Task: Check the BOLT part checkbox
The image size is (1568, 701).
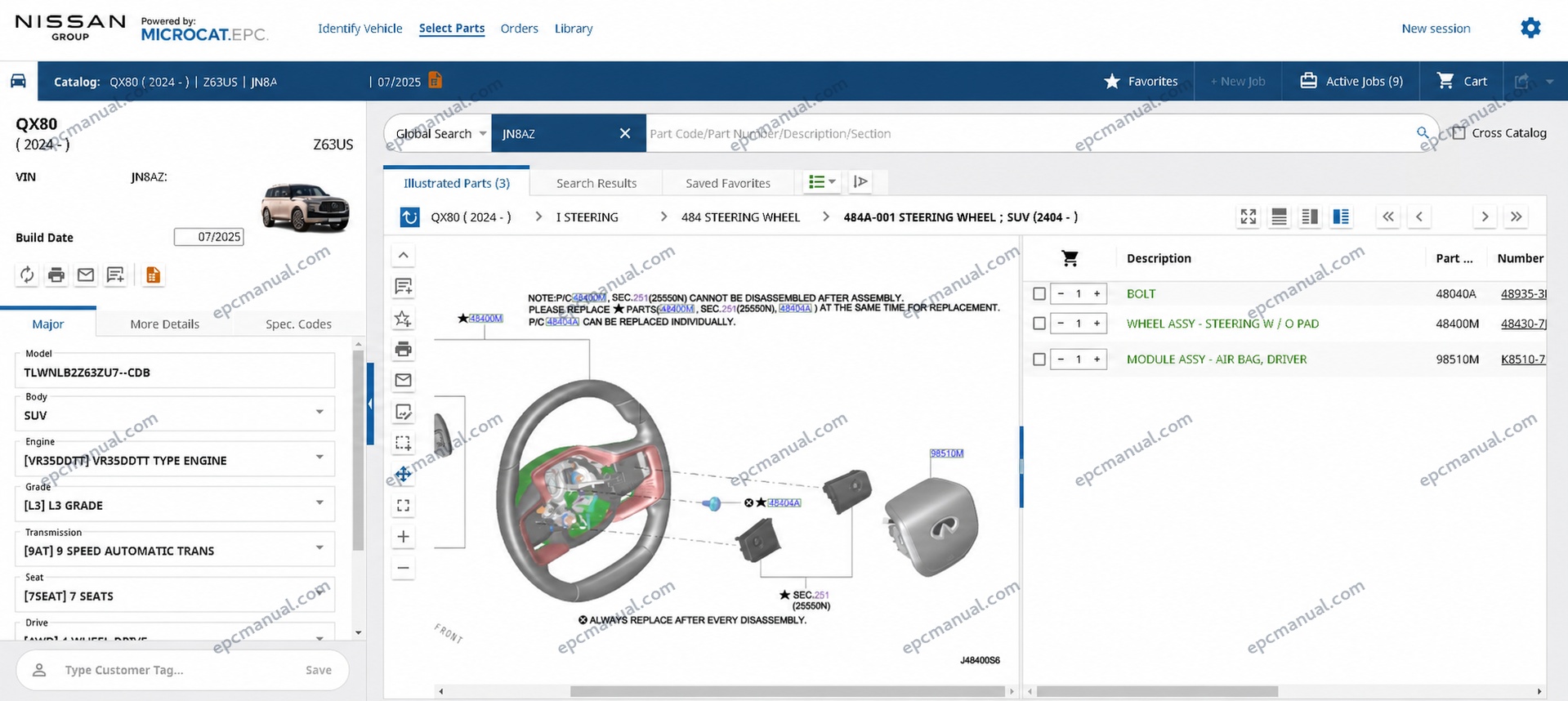Action: (1039, 293)
